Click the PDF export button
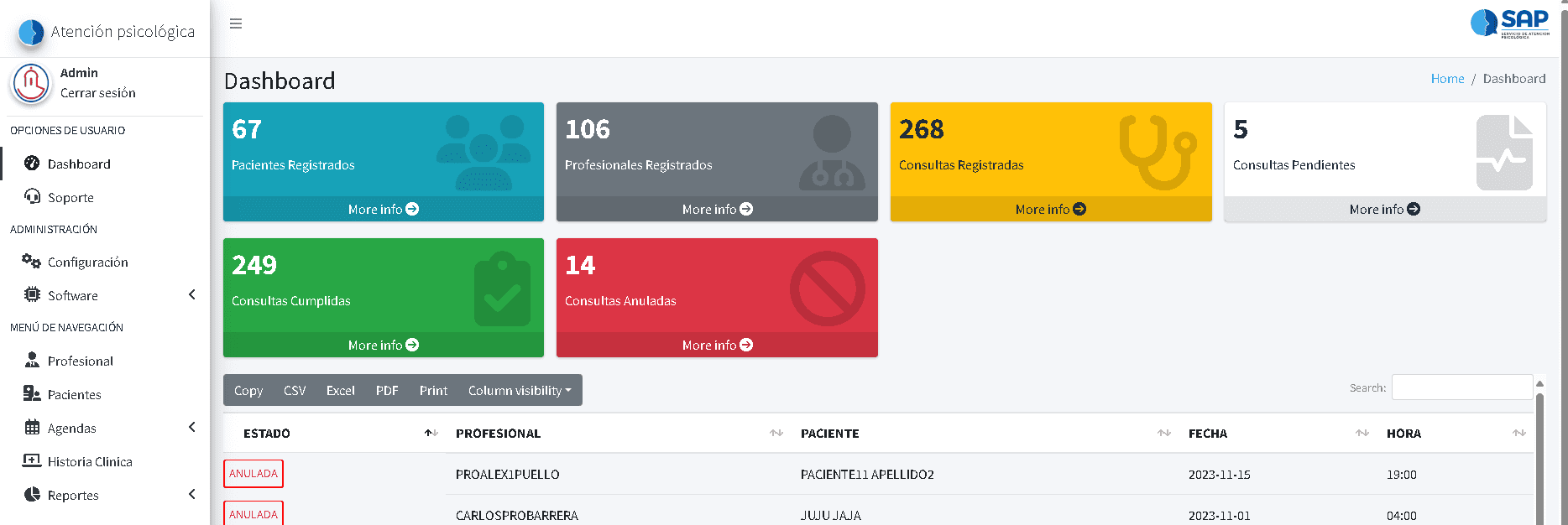 point(387,390)
